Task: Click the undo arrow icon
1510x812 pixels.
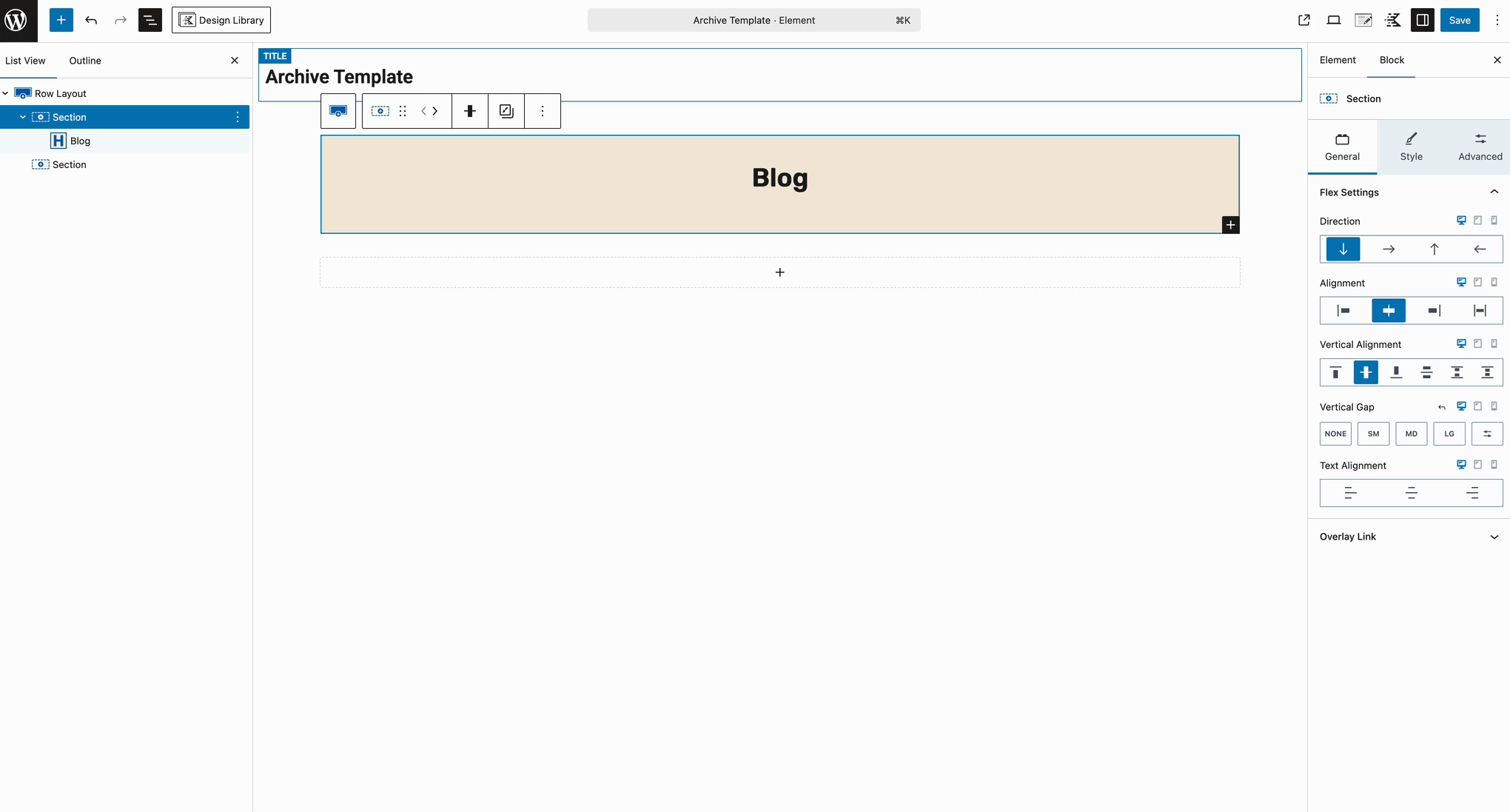Action: coord(91,20)
